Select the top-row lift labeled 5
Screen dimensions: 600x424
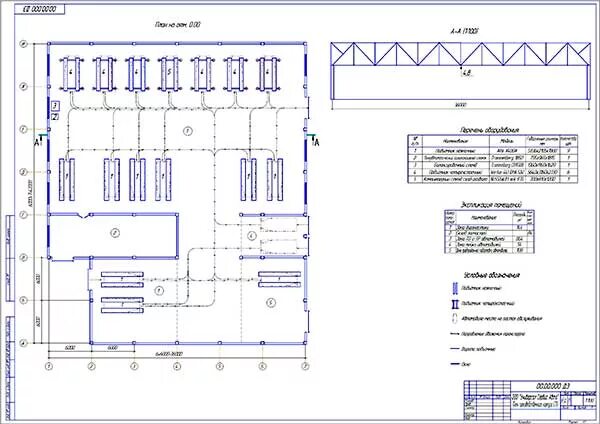click(170, 74)
